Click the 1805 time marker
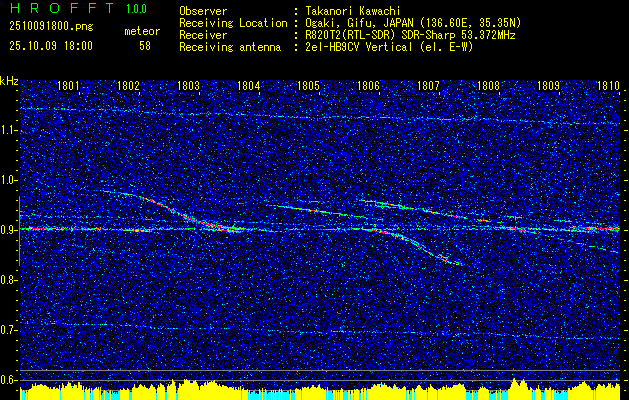This screenshot has height=400, width=629. pos(308,86)
